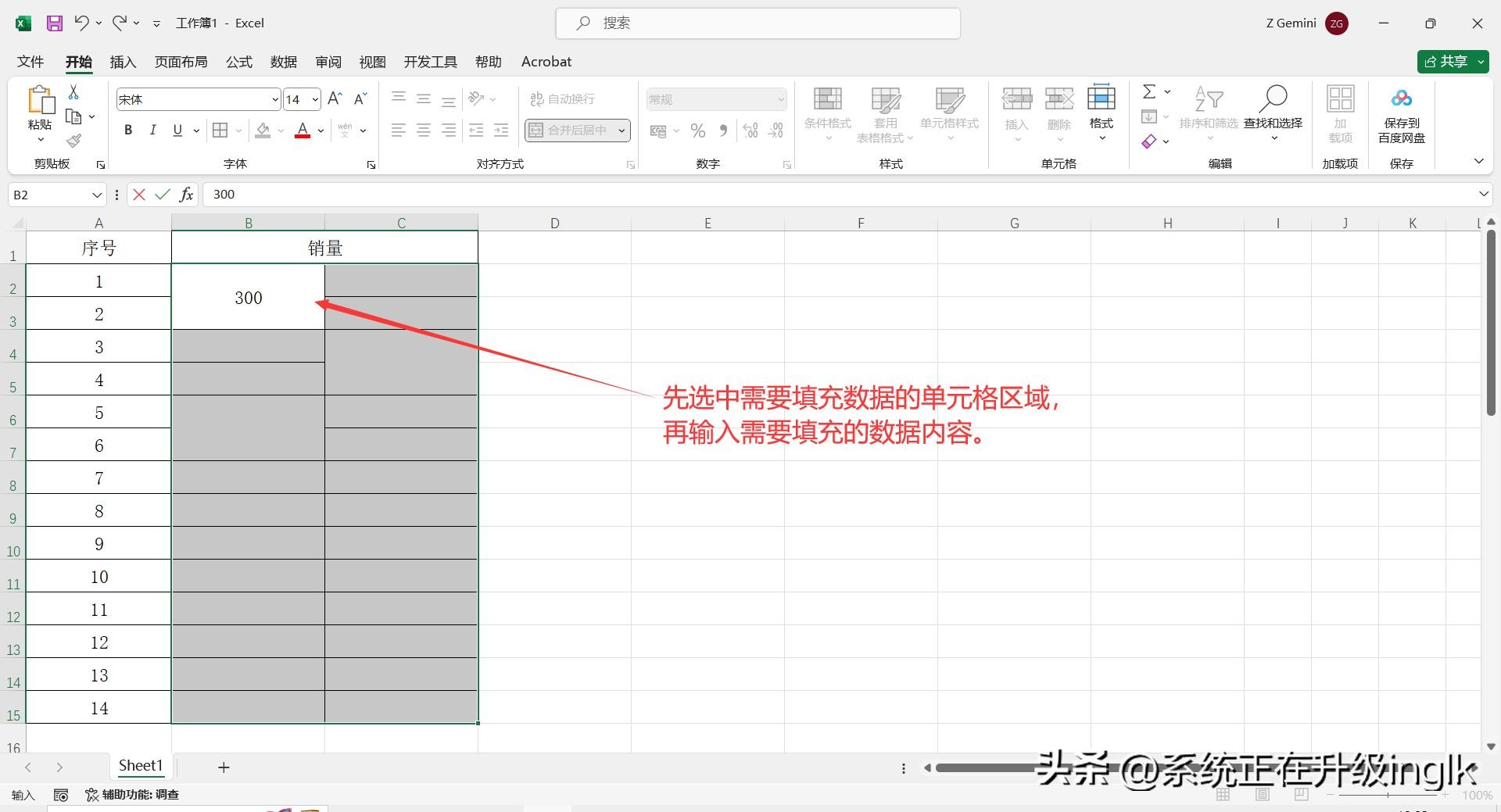
Task: Switch to the 公式 ribbon tab
Action: pyautogui.click(x=239, y=62)
